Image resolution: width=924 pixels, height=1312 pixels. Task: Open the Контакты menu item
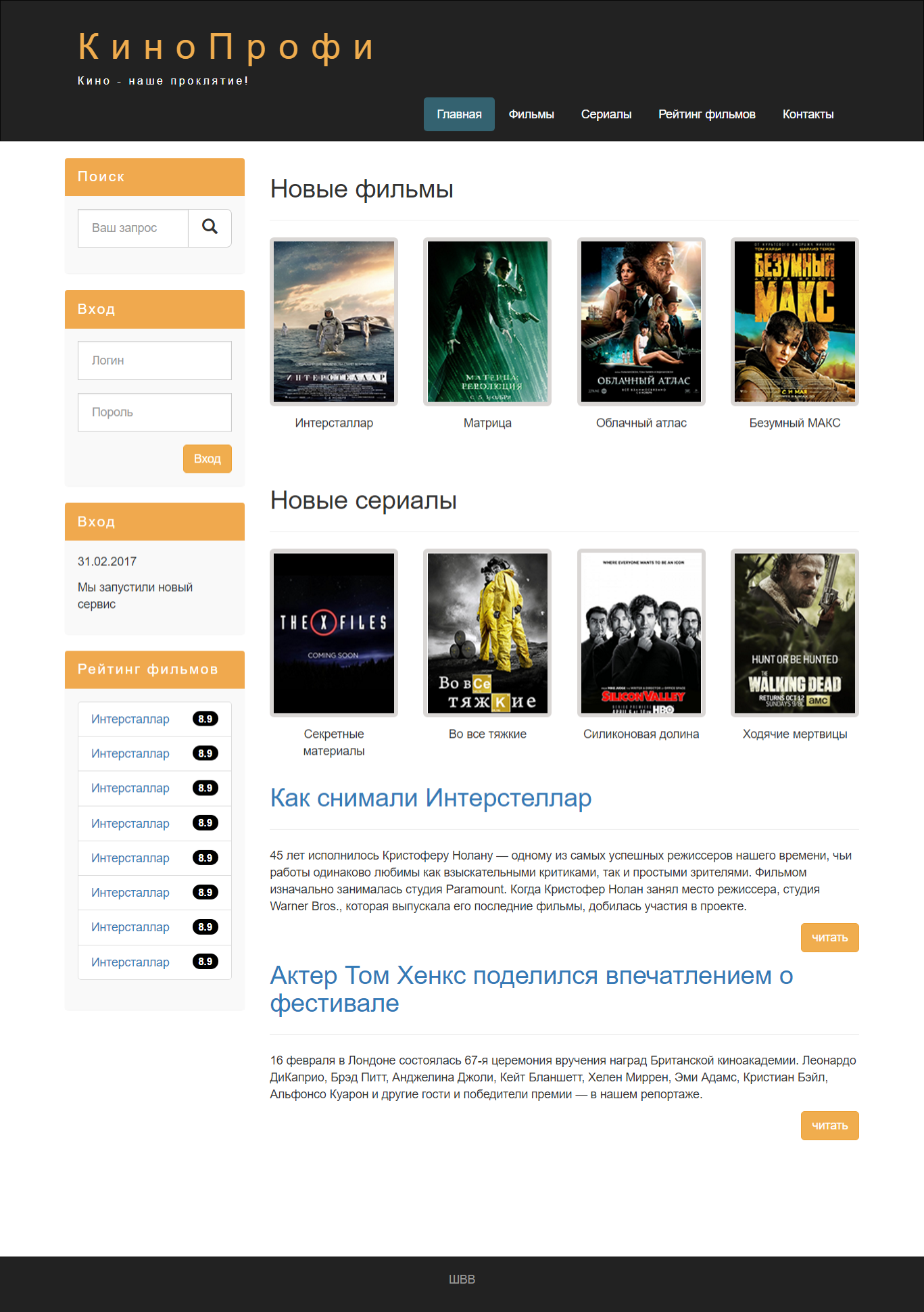point(808,114)
